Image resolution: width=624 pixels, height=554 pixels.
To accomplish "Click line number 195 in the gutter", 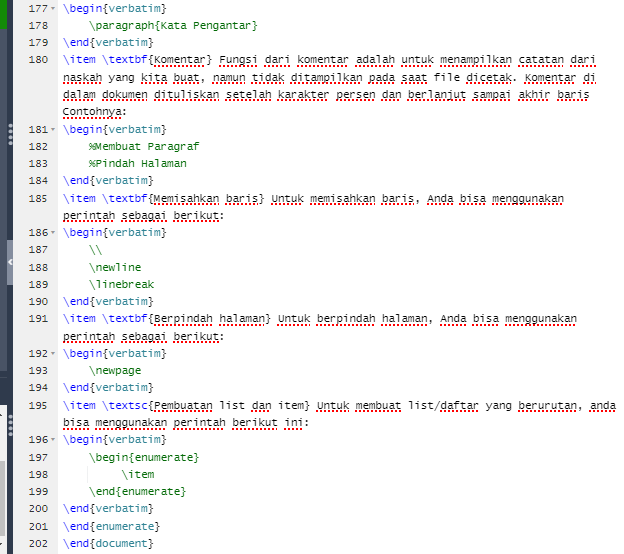I will coord(38,406).
